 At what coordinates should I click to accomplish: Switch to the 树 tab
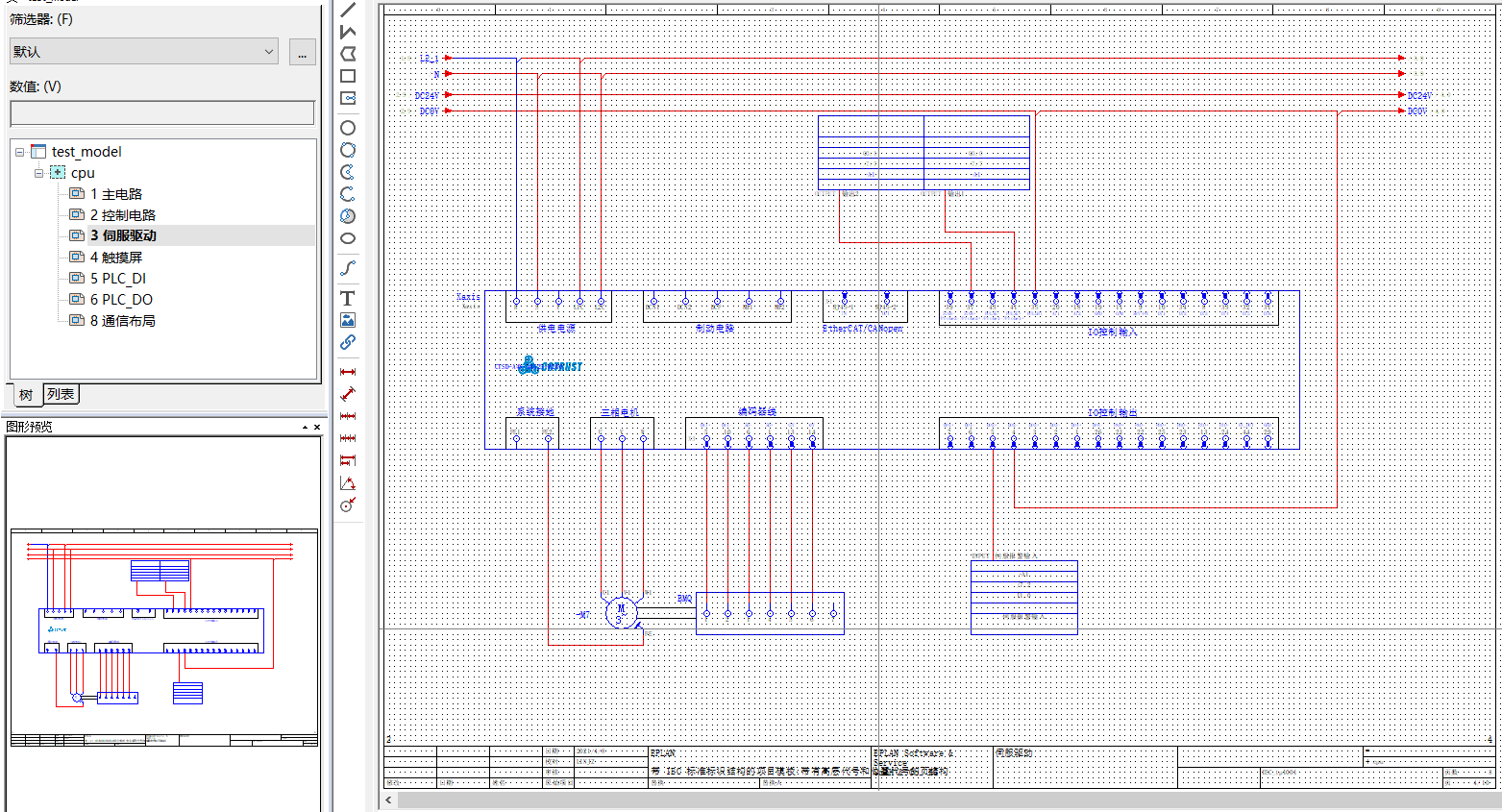(26, 395)
